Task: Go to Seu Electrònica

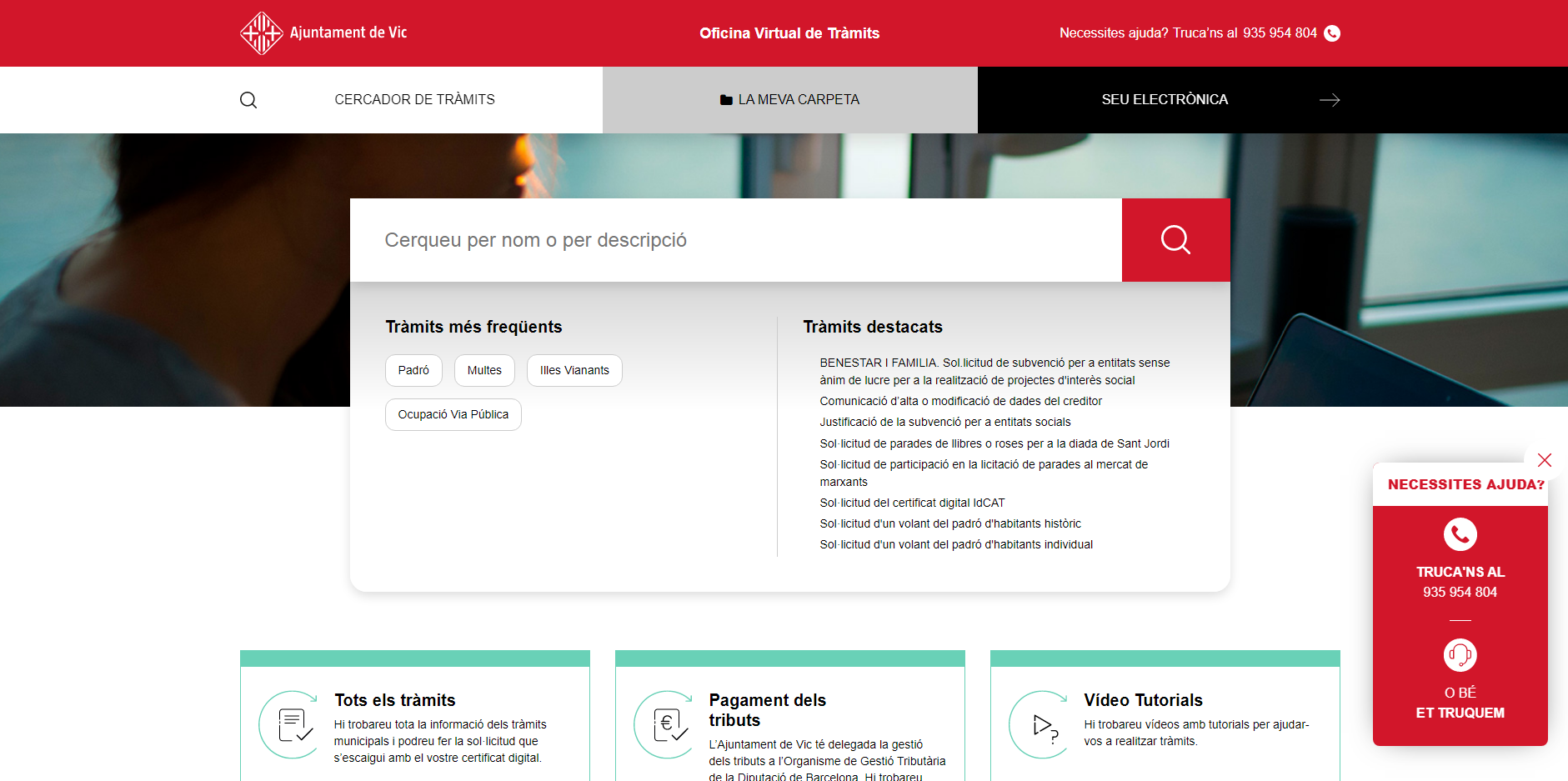Action: [x=1164, y=100]
